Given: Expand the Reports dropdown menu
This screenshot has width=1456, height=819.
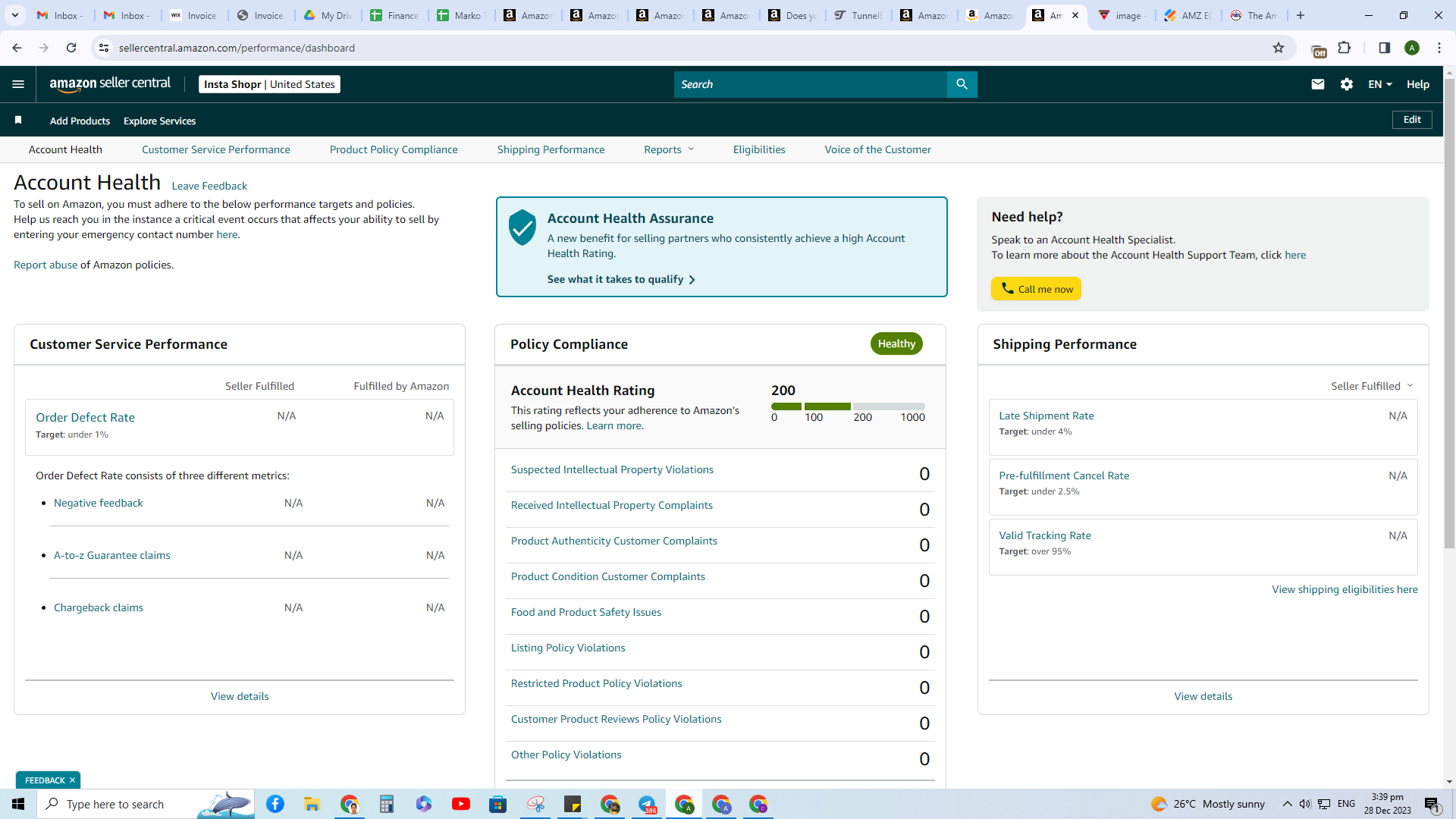Looking at the screenshot, I should [669, 149].
